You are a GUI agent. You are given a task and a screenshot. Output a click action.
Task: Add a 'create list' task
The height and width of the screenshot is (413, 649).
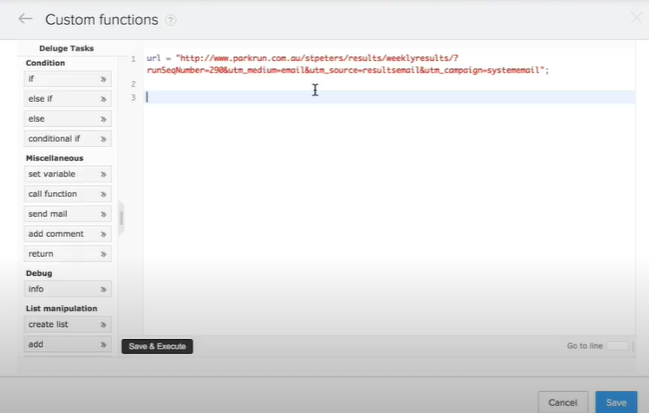[x=67, y=324]
